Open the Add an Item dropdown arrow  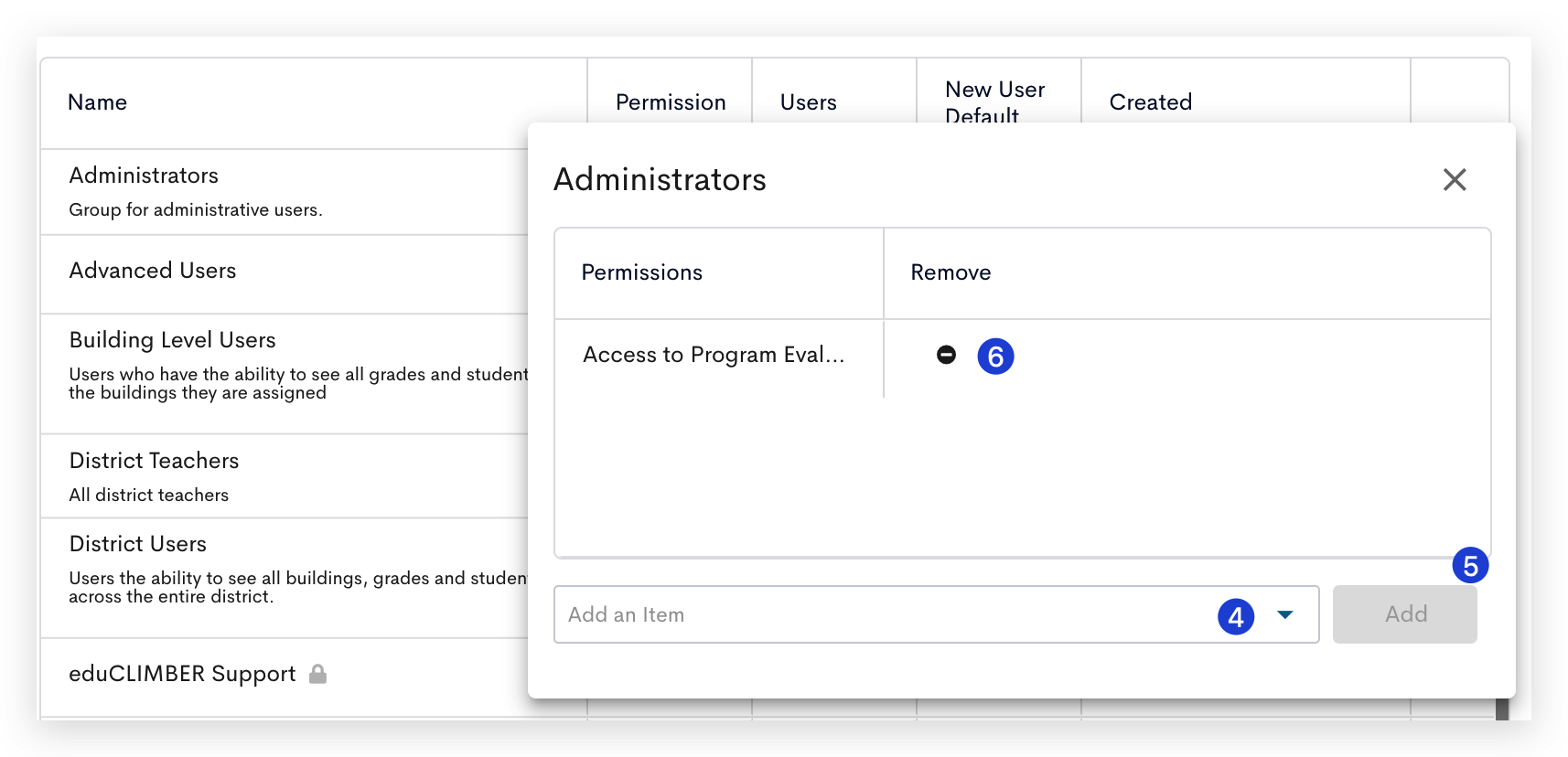[x=1284, y=614]
